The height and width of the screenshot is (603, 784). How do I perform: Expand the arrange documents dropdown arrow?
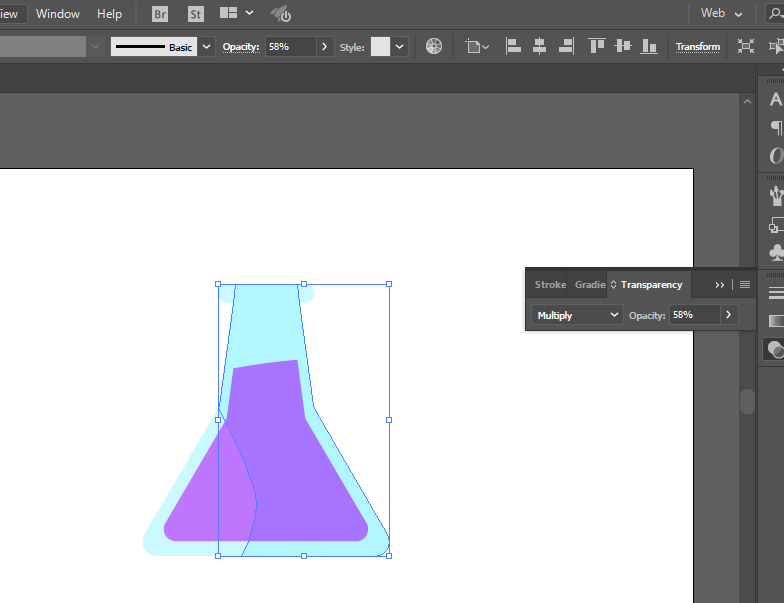pyautogui.click(x=250, y=13)
